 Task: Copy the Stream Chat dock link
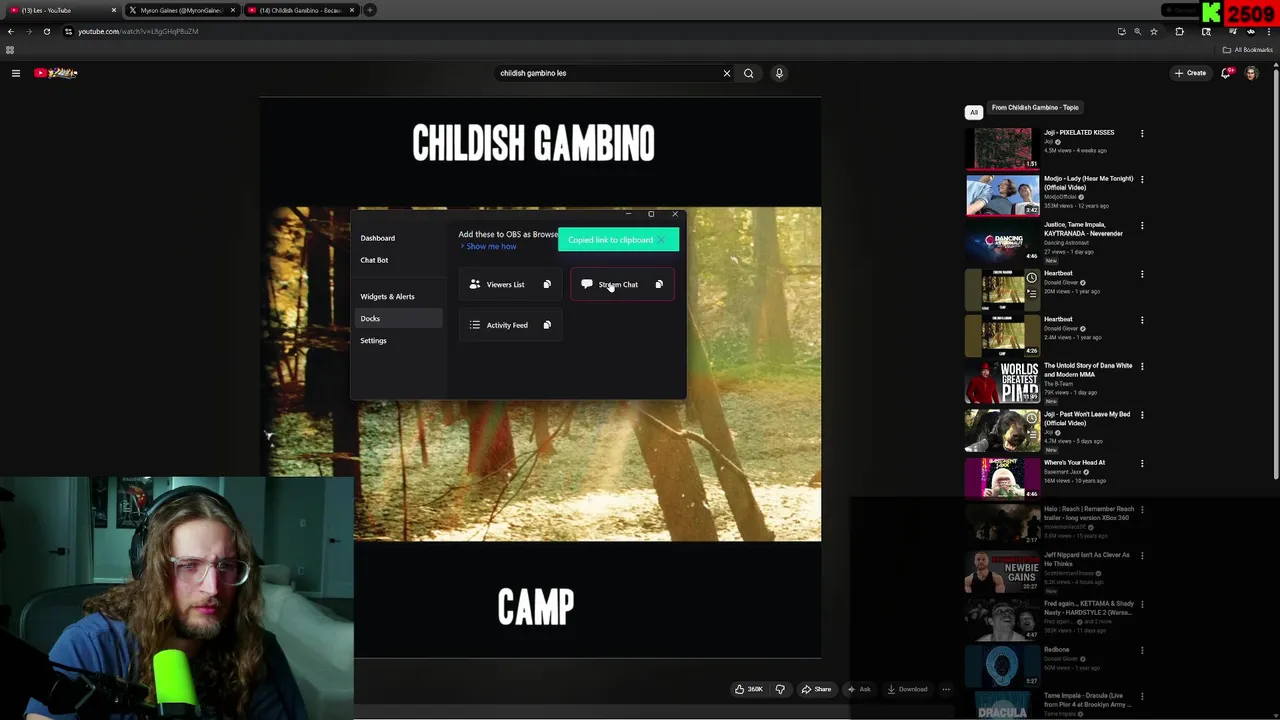(x=659, y=285)
